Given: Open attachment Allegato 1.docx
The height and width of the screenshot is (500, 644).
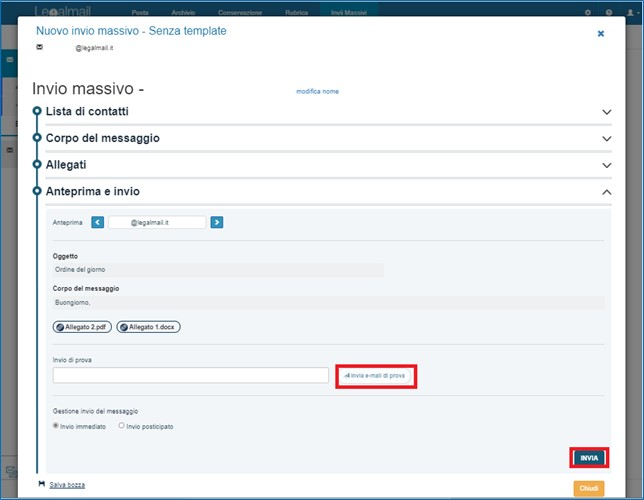Looking at the screenshot, I should click(x=148, y=326).
